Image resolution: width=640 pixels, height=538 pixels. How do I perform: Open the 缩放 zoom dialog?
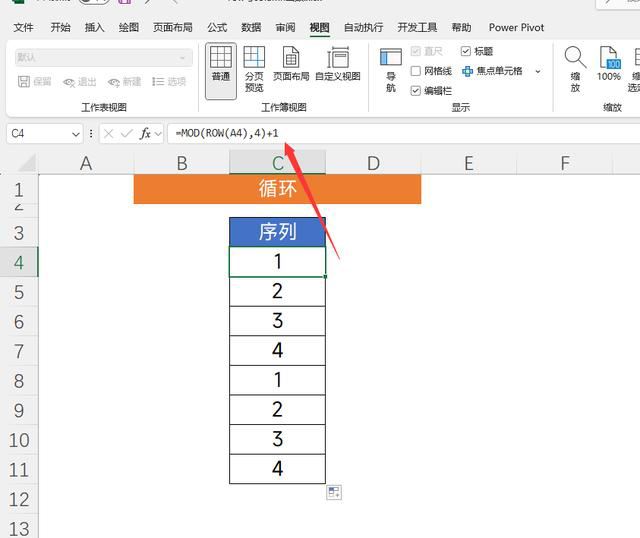point(576,69)
